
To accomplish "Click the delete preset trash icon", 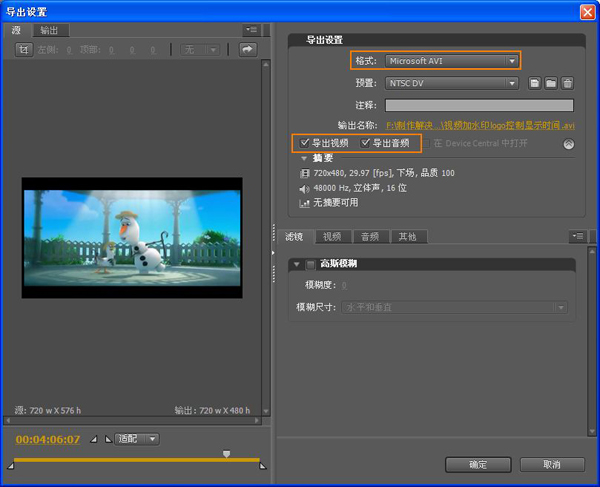I will pyautogui.click(x=567, y=83).
